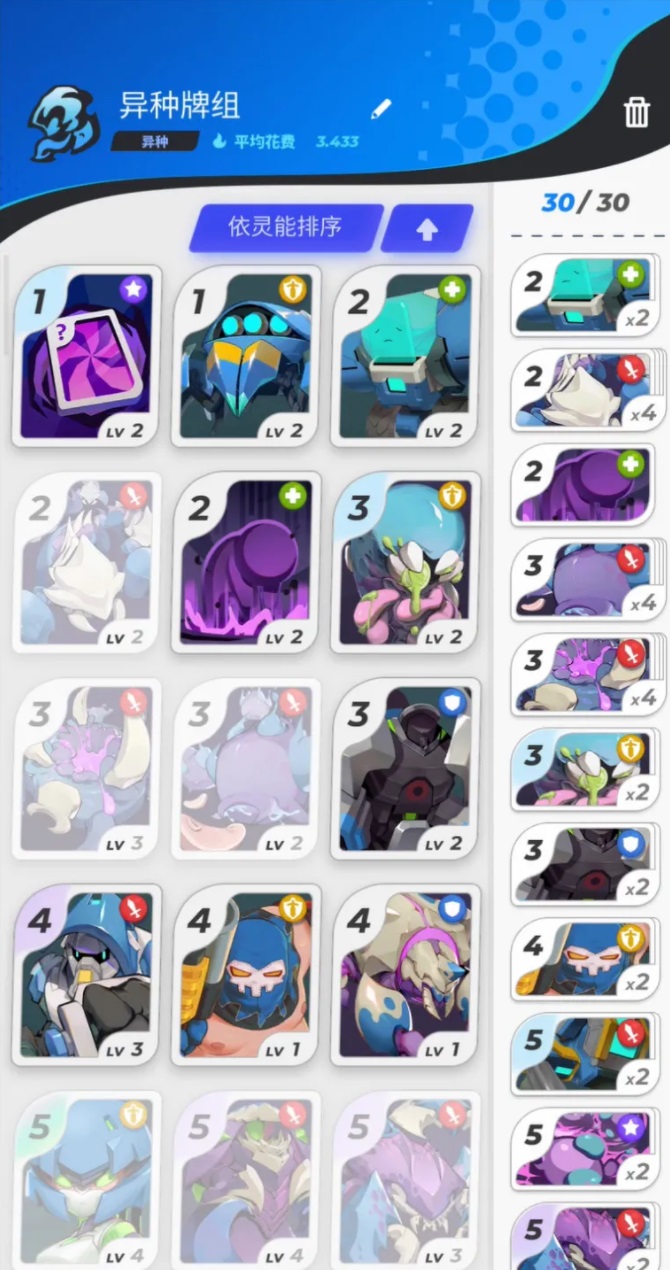This screenshot has height=1270, width=670.
Task: Tap the gold shield badge on spider robot card
Action: pyautogui.click(x=292, y=290)
